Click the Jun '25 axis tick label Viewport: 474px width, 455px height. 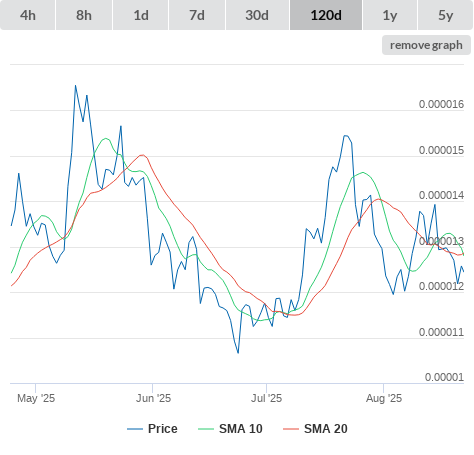[x=153, y=398]
